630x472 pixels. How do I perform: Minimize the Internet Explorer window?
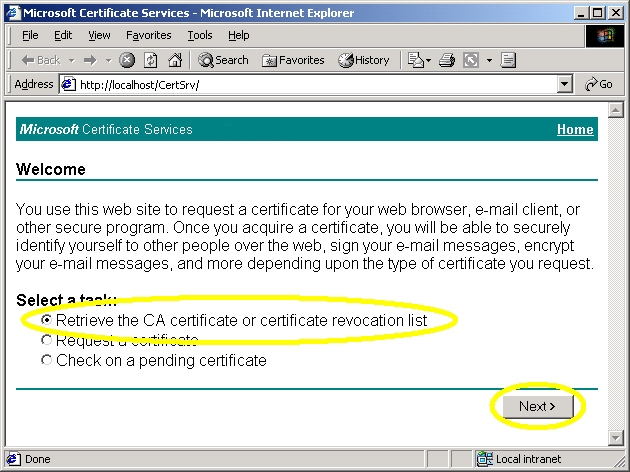point(581,13)
